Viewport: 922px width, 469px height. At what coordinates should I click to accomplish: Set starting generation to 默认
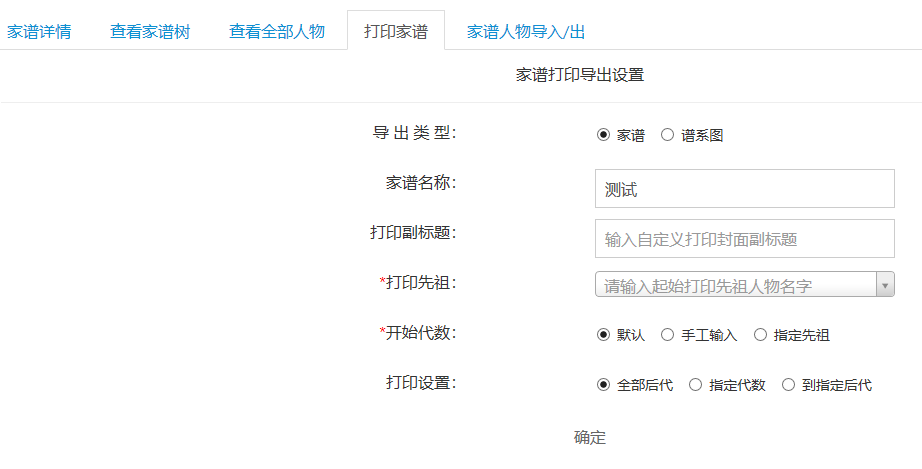pos(603,335)
